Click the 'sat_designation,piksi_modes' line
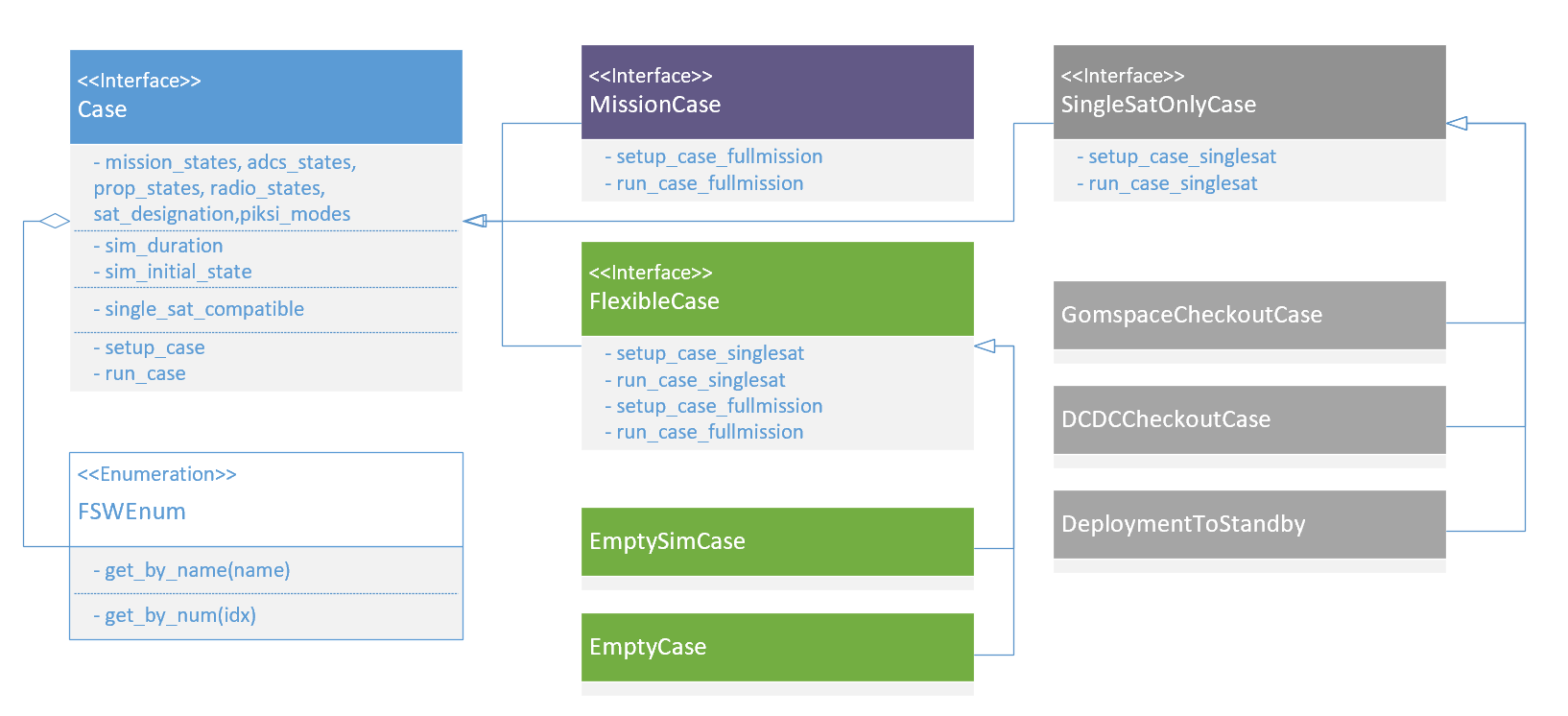The image size is (1568, 716). pyautogui.click(x=222, y=214)
